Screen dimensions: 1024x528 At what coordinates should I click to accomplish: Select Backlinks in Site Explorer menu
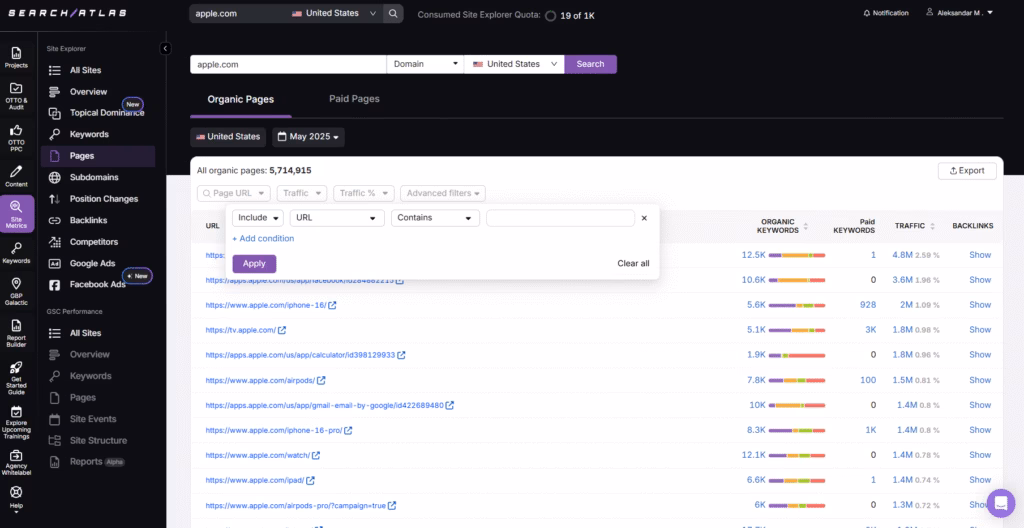click(x=88, y=220)
